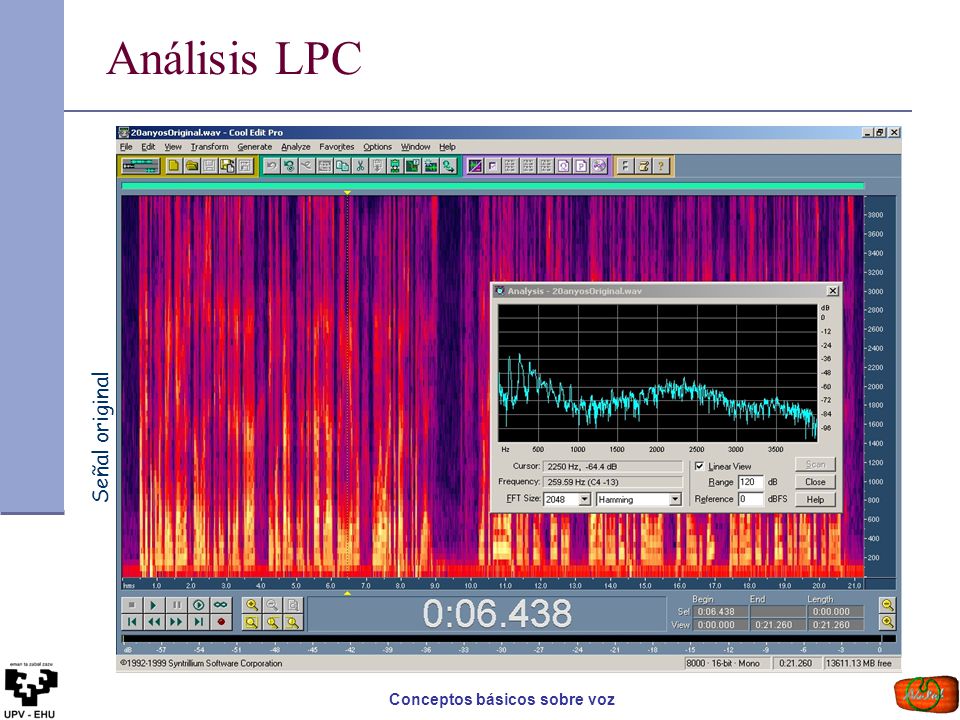This screenshot has height=720, width=960.
Task: Open the Analyze menu
Action: pyautogui.click(x=296, y=147)
